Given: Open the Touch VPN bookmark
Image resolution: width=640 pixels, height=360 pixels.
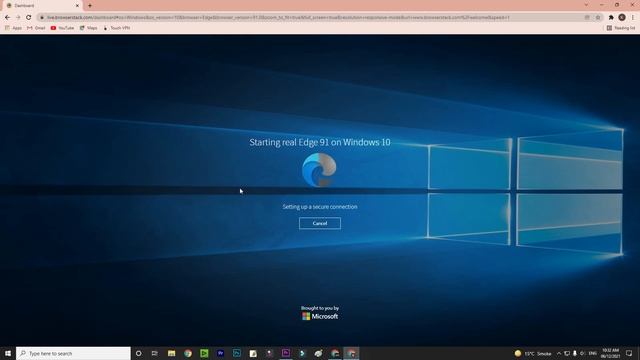Looking at the screenshot, I should coord(117,28).
